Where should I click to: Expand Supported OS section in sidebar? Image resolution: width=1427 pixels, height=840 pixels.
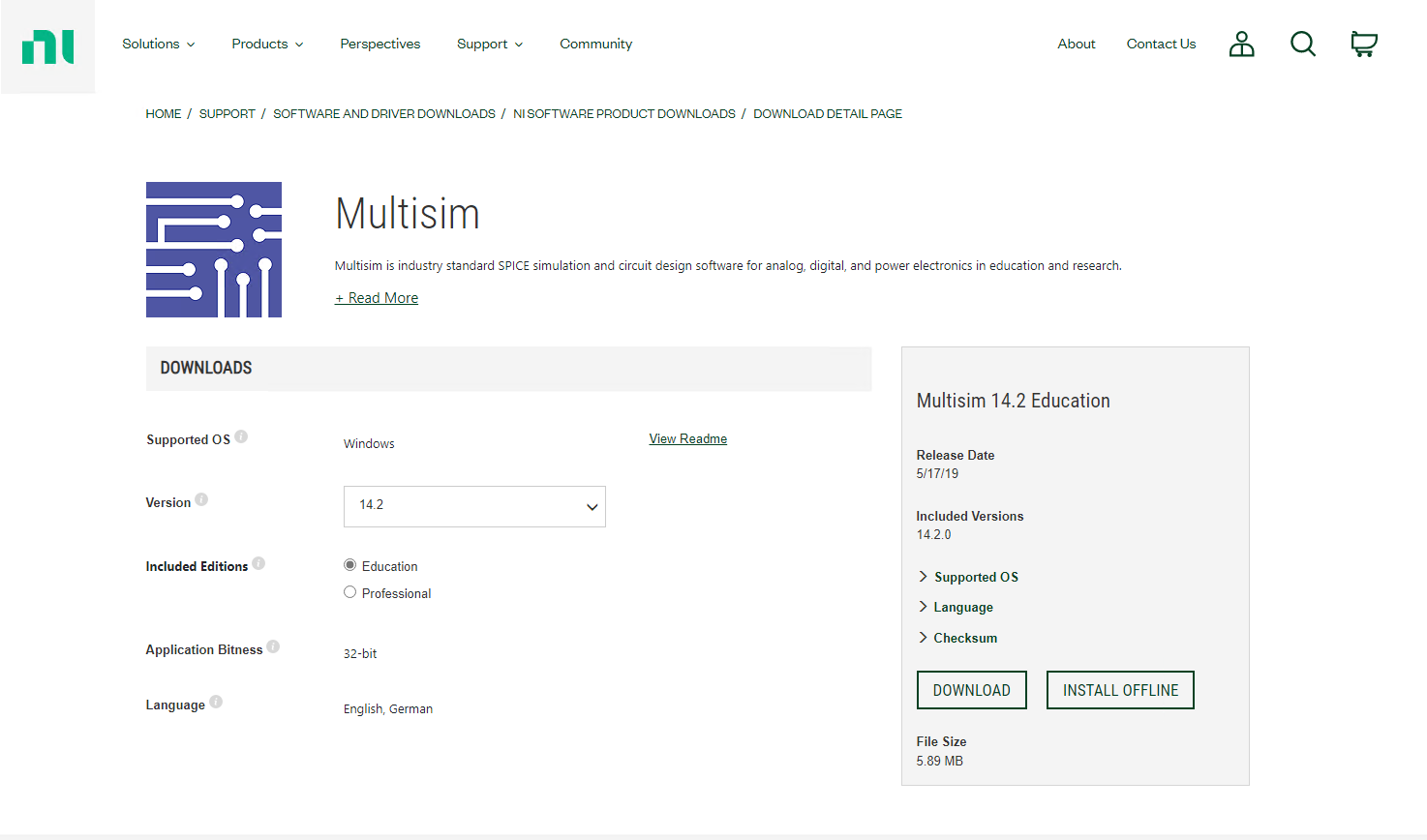(x=968, y=577)
